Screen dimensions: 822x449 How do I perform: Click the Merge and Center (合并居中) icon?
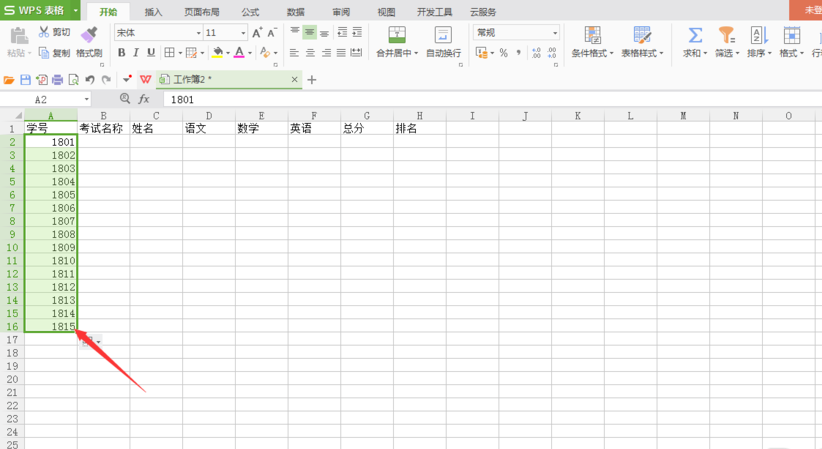coord(397,36)
